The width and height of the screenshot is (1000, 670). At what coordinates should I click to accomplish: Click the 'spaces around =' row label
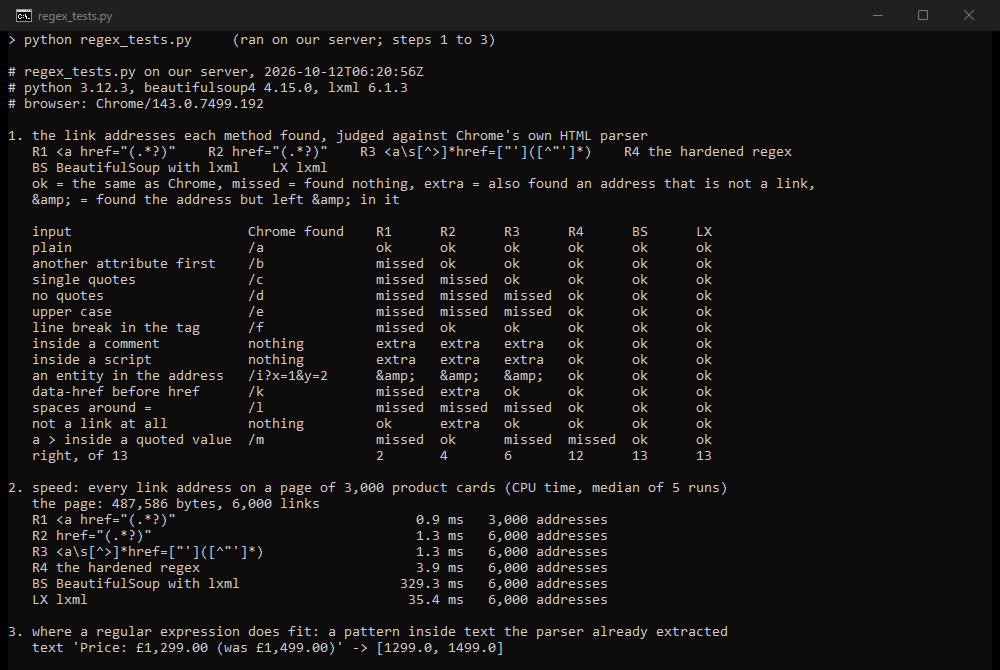click(x=92, y=407)
